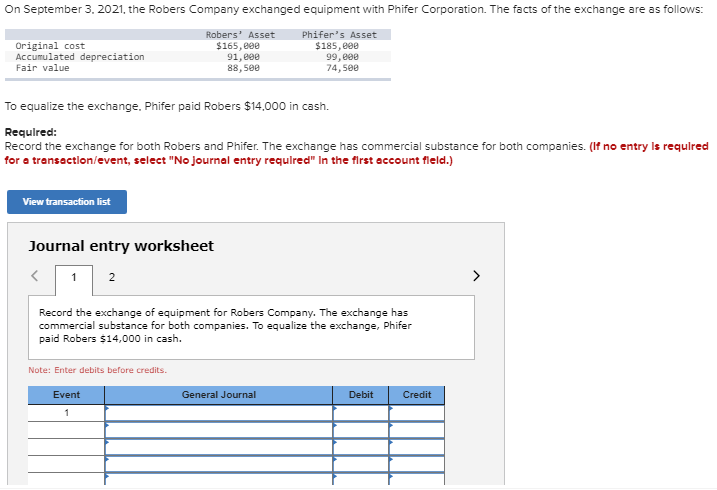Advance to next journal entry with right chevron

[x=476, y=276]
